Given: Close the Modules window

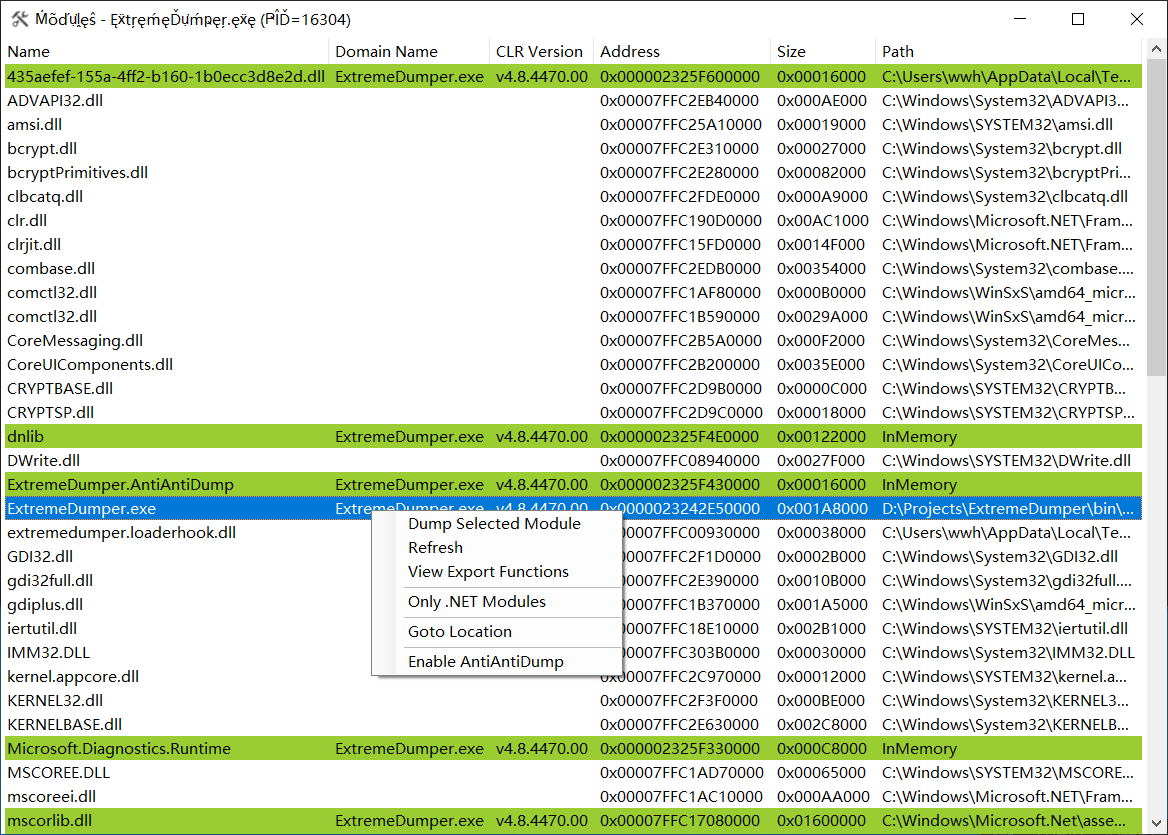Looking at the screenshot, I should (x=1137, y=19).
